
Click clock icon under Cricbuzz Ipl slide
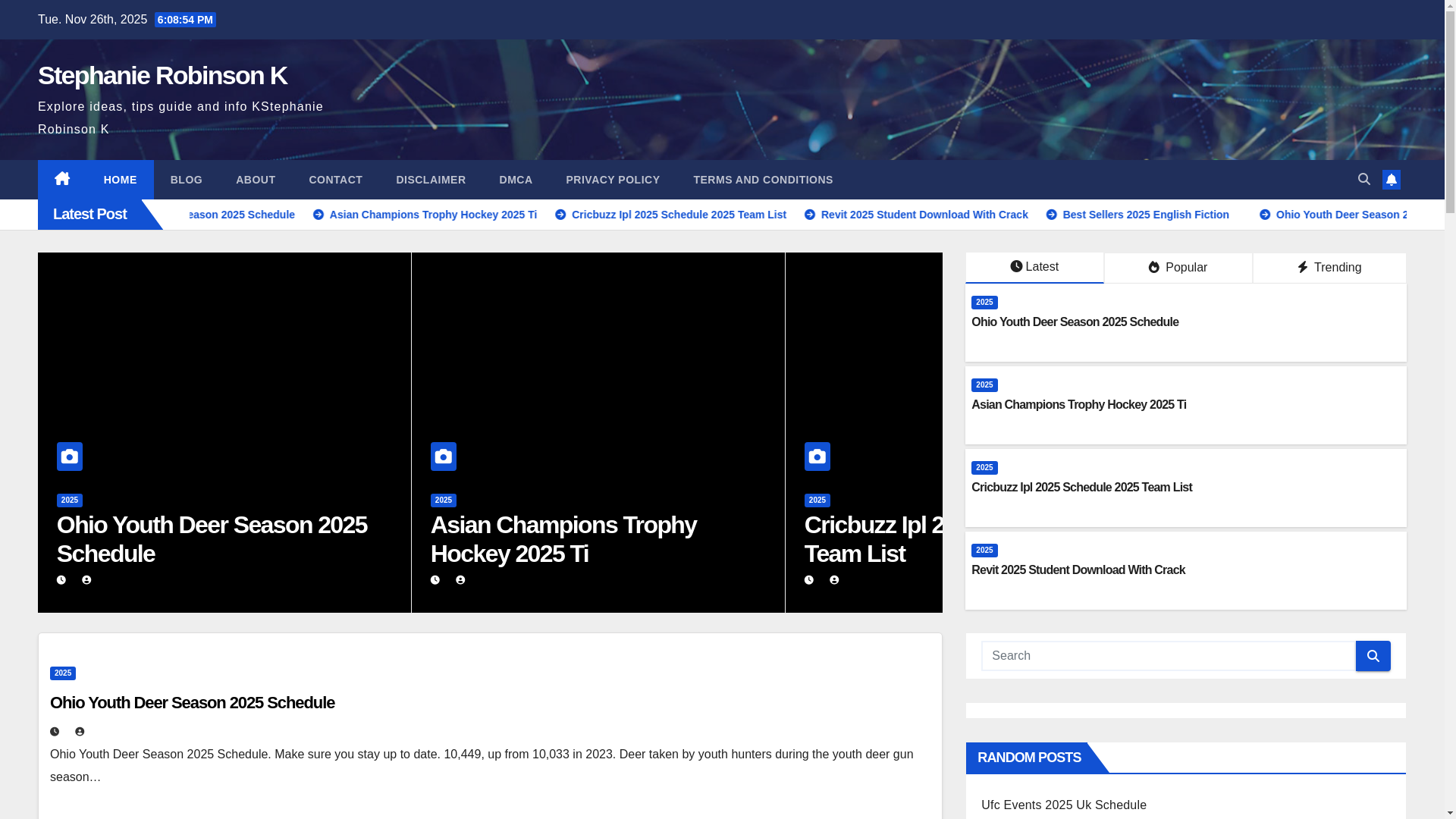(x=809, y=580)
